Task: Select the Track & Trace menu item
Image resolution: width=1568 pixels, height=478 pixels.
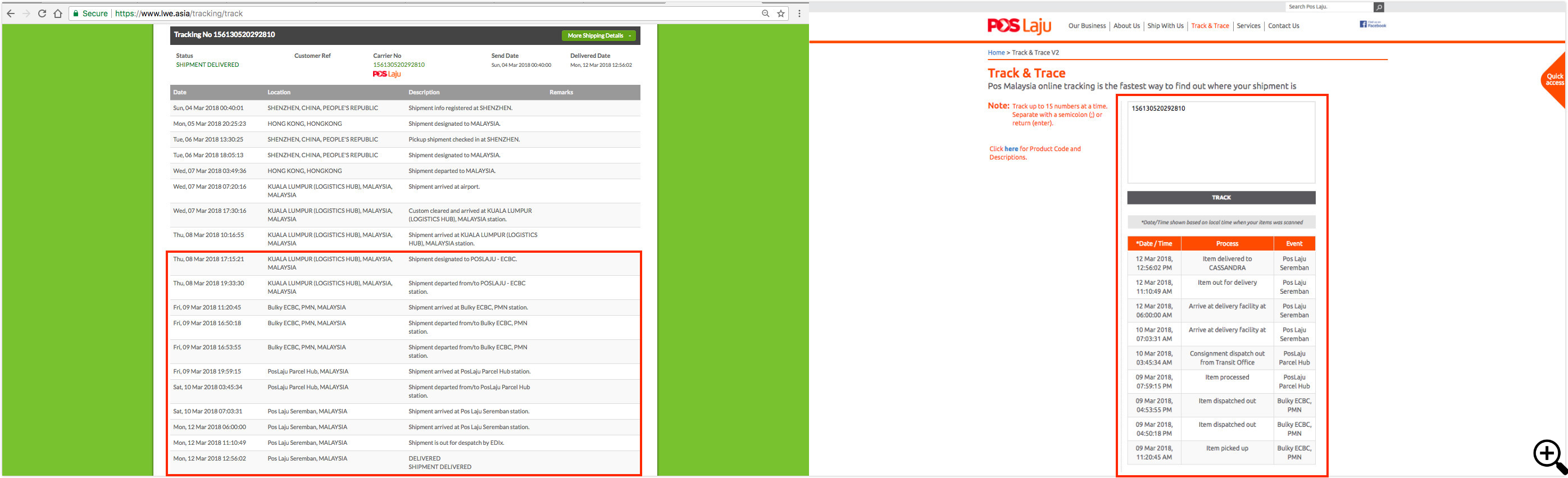Action: point(1210,26)
